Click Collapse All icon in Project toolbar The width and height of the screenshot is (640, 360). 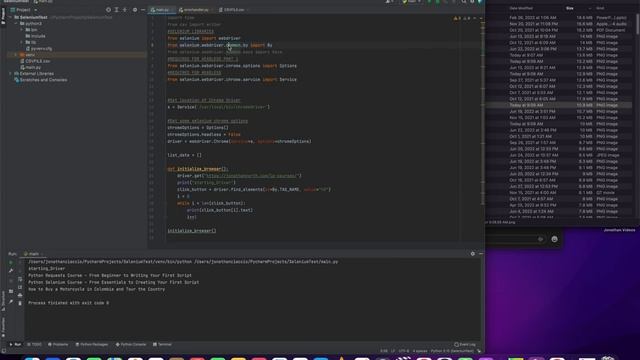125,10
